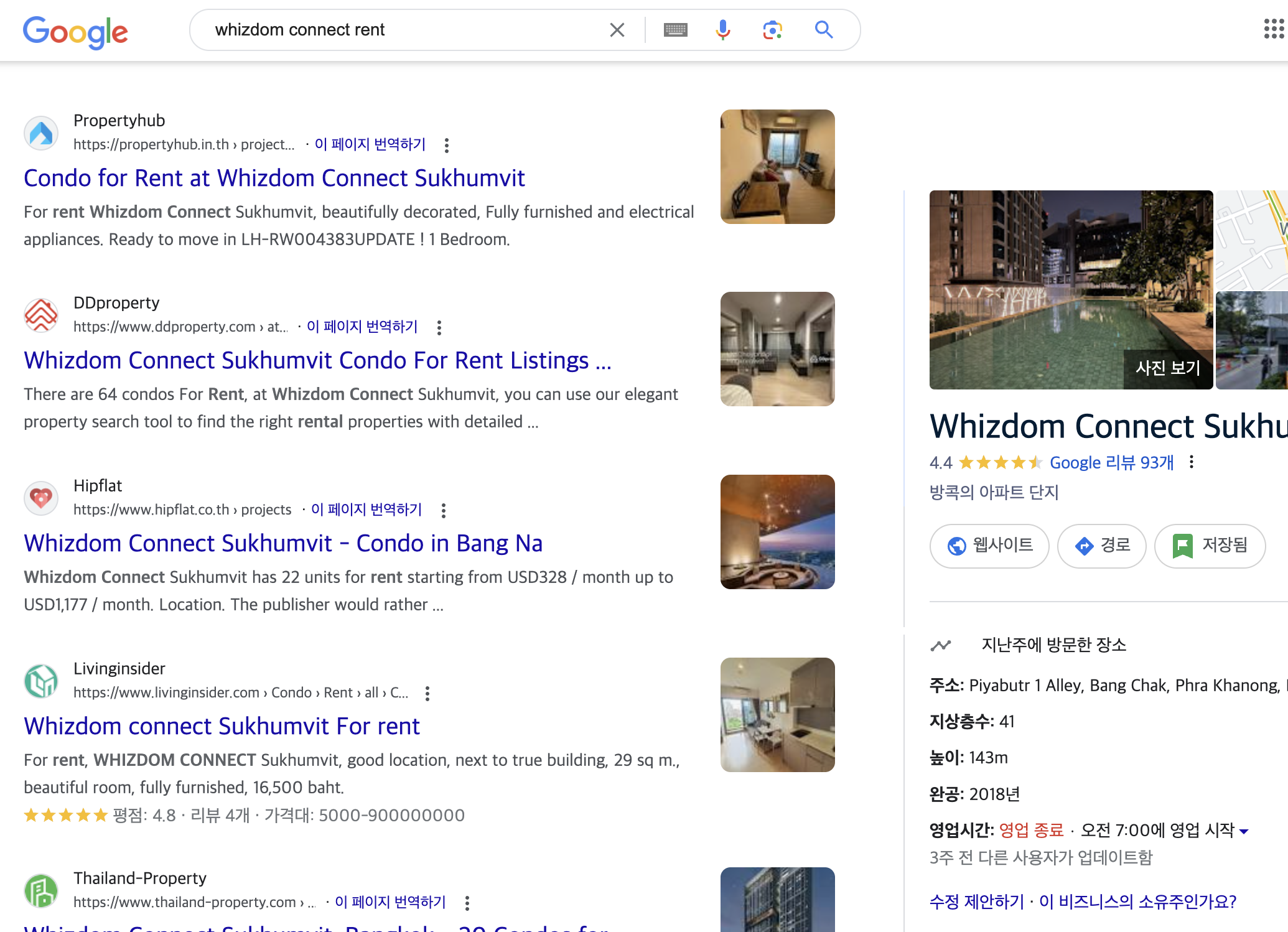The height and width of the screenshot is (932, 1288).
Task: Click the Livinginsider star rating row
Action: click(244, 815)
